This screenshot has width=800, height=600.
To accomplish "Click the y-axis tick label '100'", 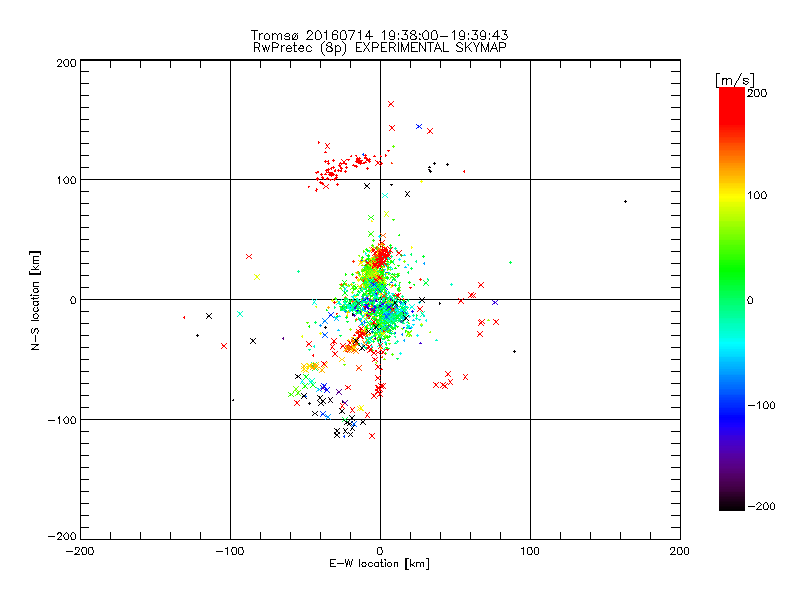I will [x=67, y=180].
